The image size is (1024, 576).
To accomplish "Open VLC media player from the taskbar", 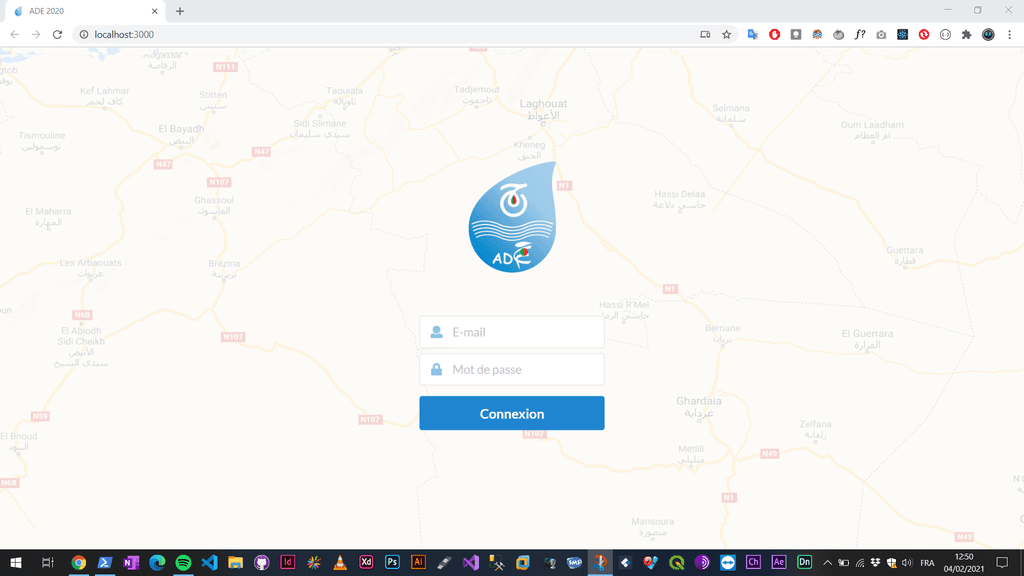I will [340, 562].
